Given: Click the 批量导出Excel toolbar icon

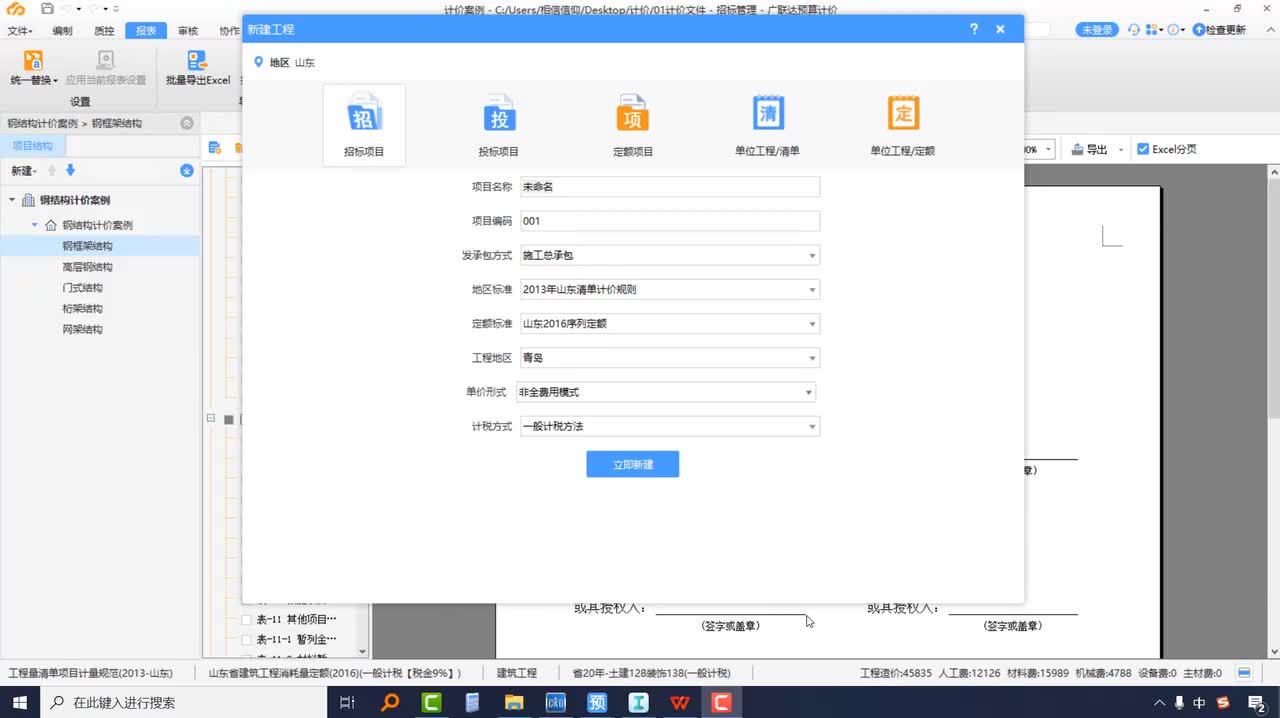Looking at the screenshot, I should point(197,61).
